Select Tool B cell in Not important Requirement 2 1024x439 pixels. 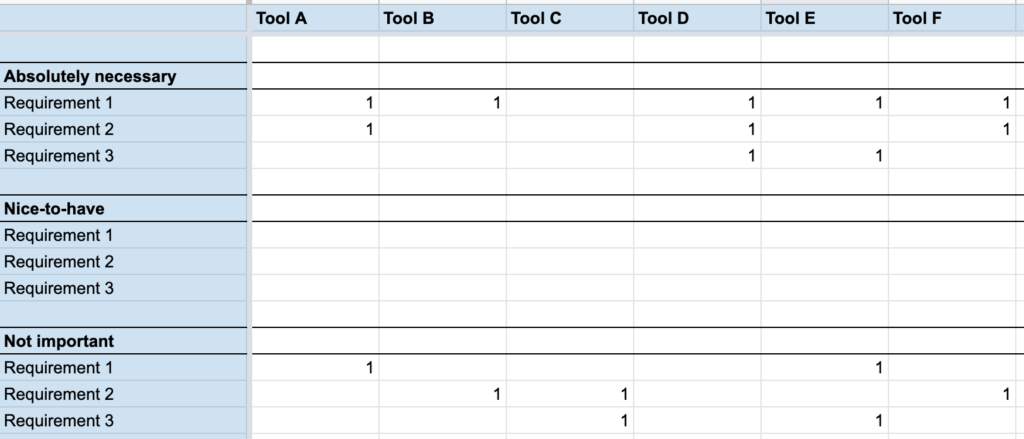443,394
